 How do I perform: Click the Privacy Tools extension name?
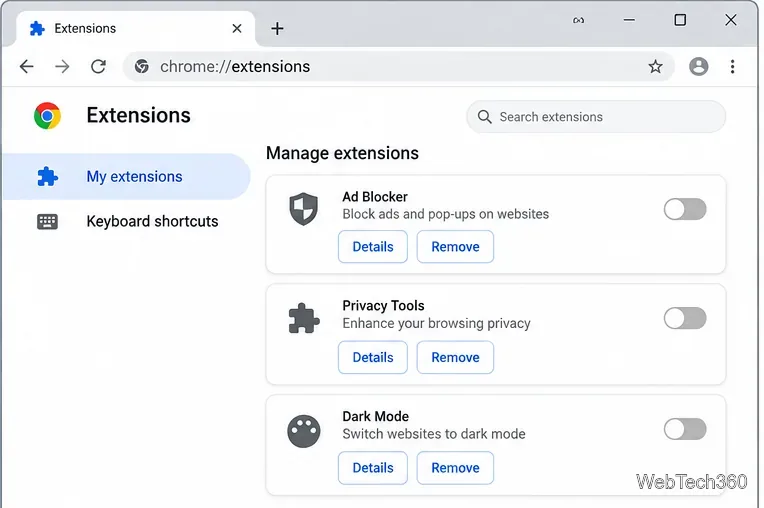tap(383, 306)
